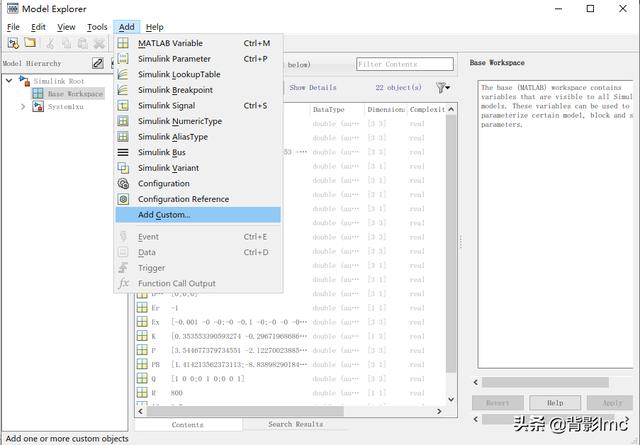Click the contents horizontal scrollbar thumb
The width and height of the screenshot is (640, 445).
point(245,411)
